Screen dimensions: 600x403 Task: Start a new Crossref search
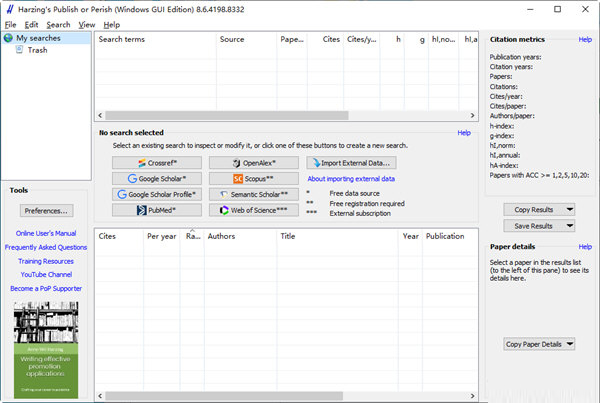click(157, 163)
